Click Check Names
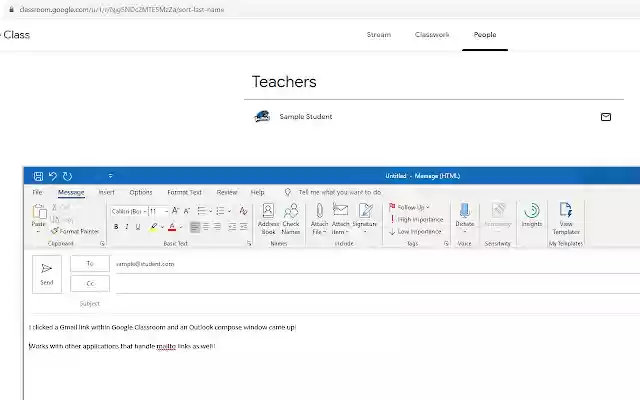The image size is (640, 400). [291, 219]
